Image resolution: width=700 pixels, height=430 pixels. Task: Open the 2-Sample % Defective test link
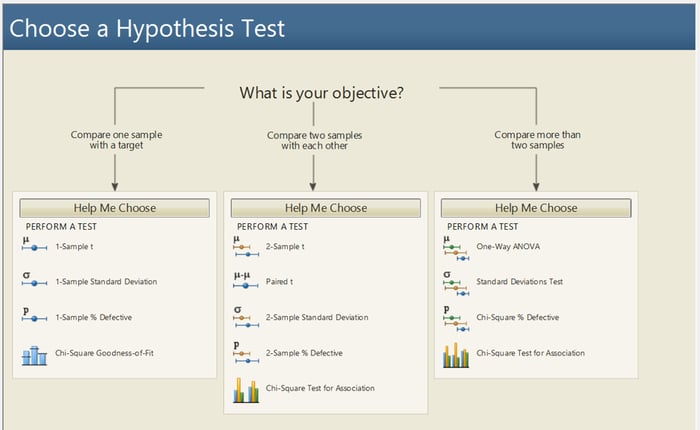tap(304, 353)
